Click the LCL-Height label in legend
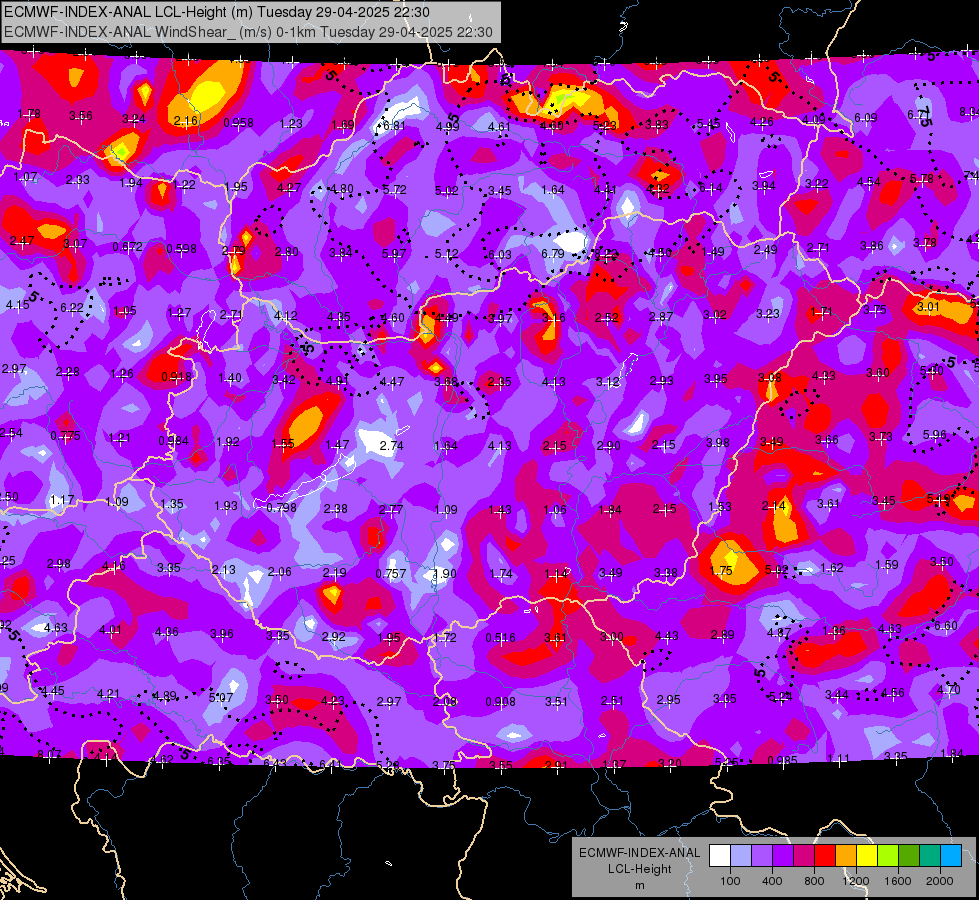Image resolution: width=979 pixels, height=900 pixels. (x=639, y=869)
